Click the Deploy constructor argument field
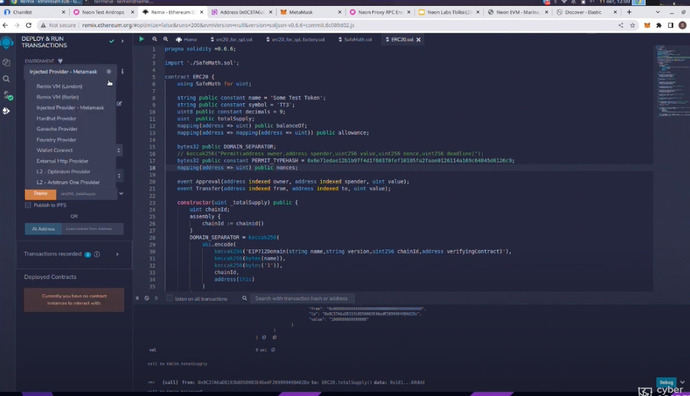This screenshot has width=690, height=396. click(86, 194)
